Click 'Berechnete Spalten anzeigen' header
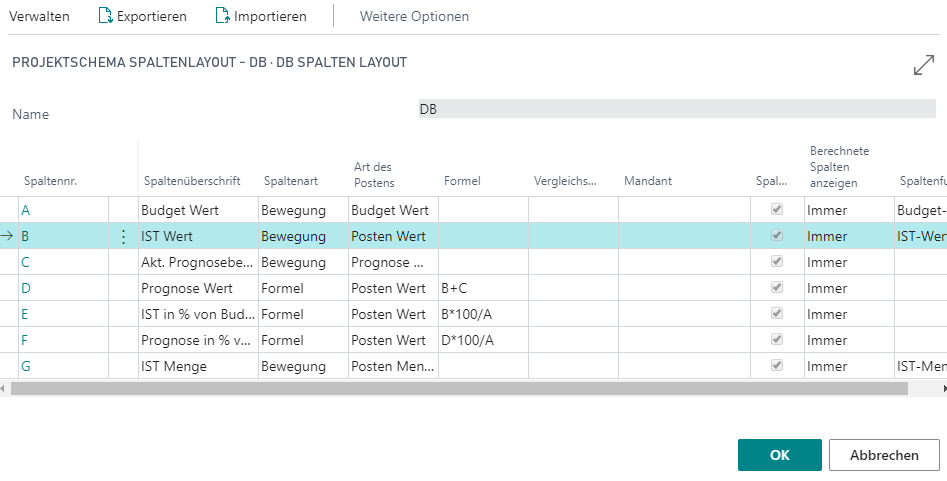 coord(839,167)
